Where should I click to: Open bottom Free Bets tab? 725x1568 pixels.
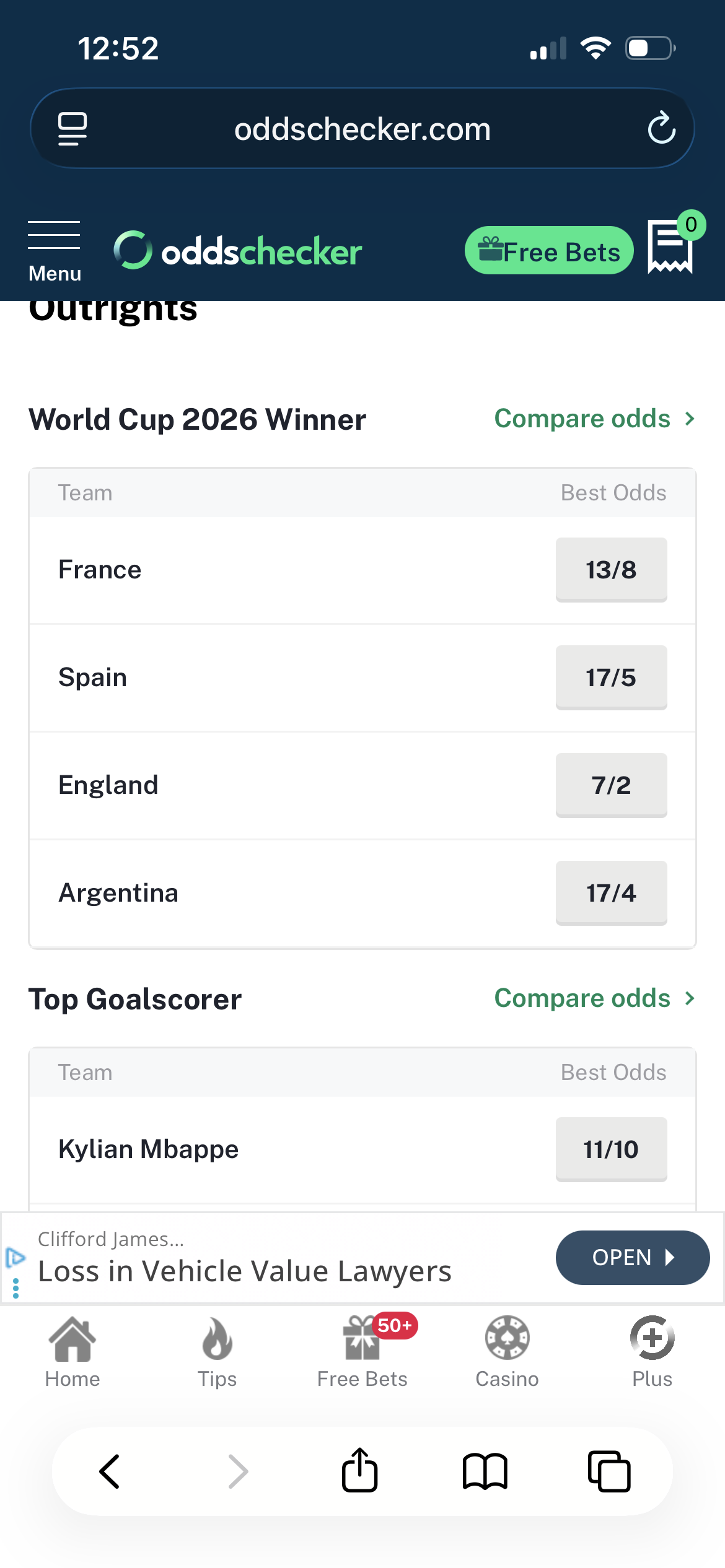(362, 1352)
